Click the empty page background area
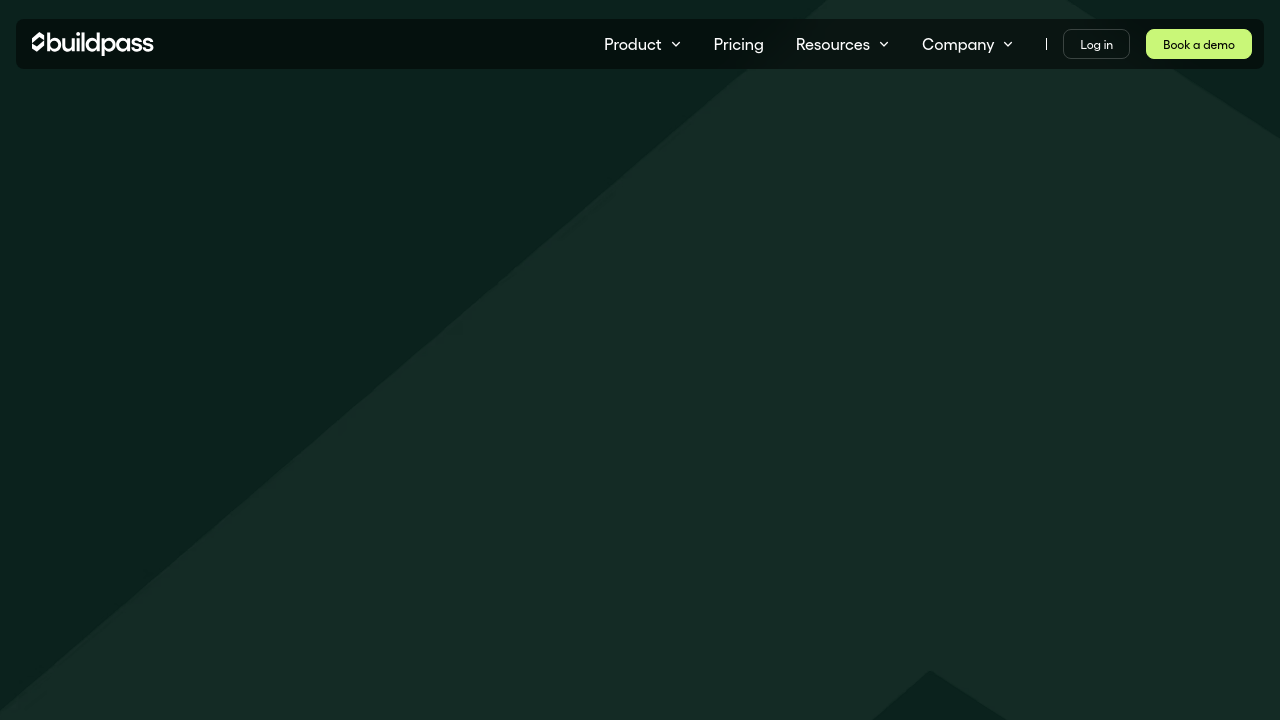 tap(640, 400)
